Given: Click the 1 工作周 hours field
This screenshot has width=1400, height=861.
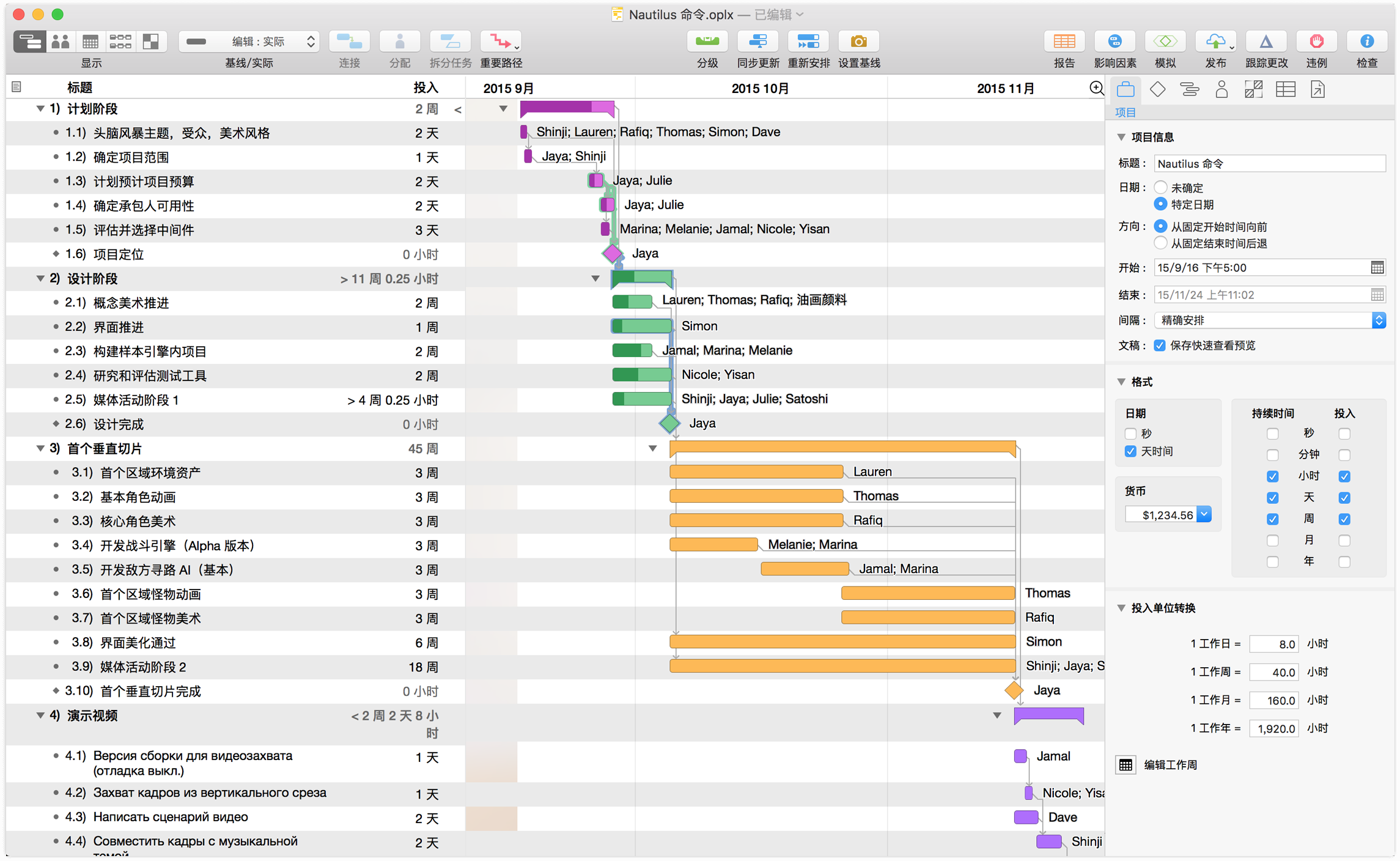Looking at the screenshot, I should [x=1273, y=672].
